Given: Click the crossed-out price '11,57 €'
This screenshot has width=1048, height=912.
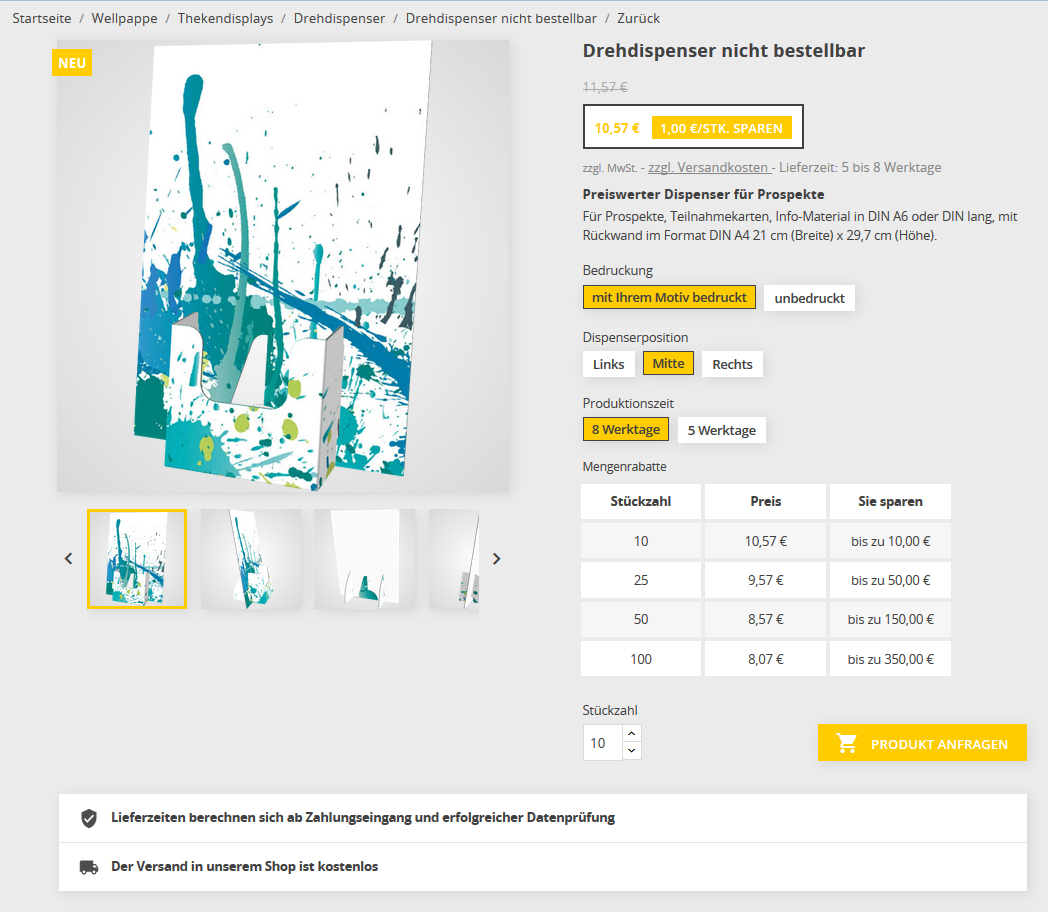Looking at the screenshot, I should tap(605, 87).
